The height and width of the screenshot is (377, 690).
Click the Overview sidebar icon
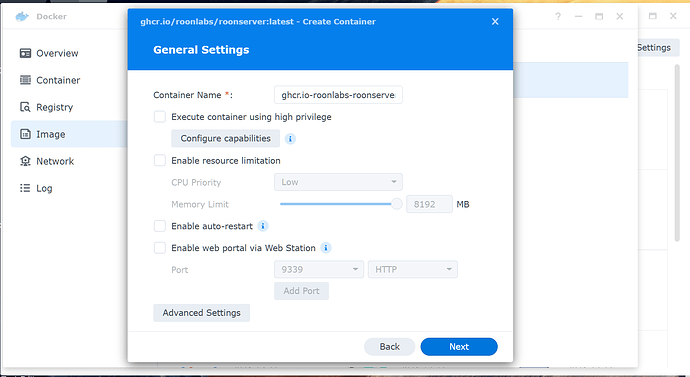tap(25, 53)
